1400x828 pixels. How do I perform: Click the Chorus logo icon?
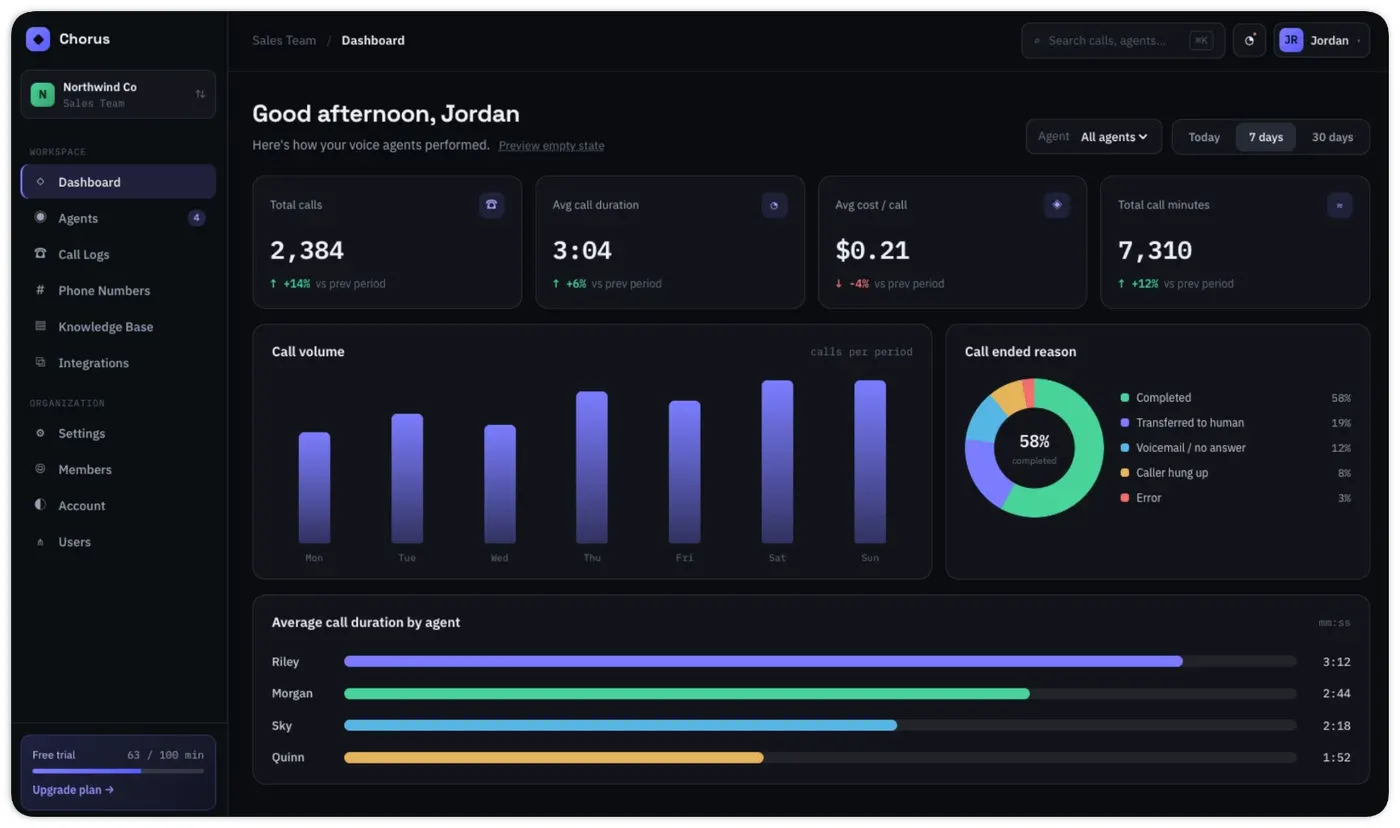click(x=38, y=39)
